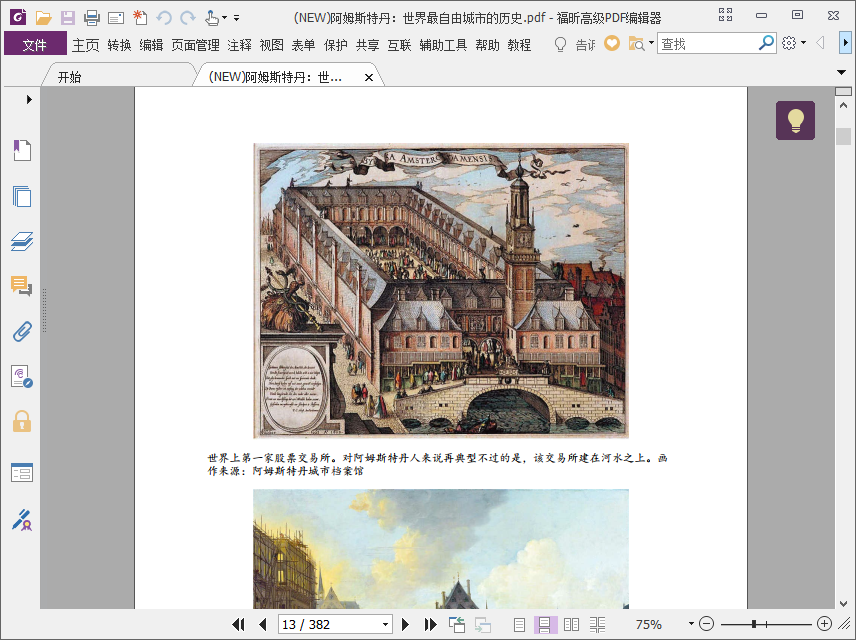The width and height of the screenshot is (856, 640).
Task: Open the 转换 tab
Action: point(119,45)
